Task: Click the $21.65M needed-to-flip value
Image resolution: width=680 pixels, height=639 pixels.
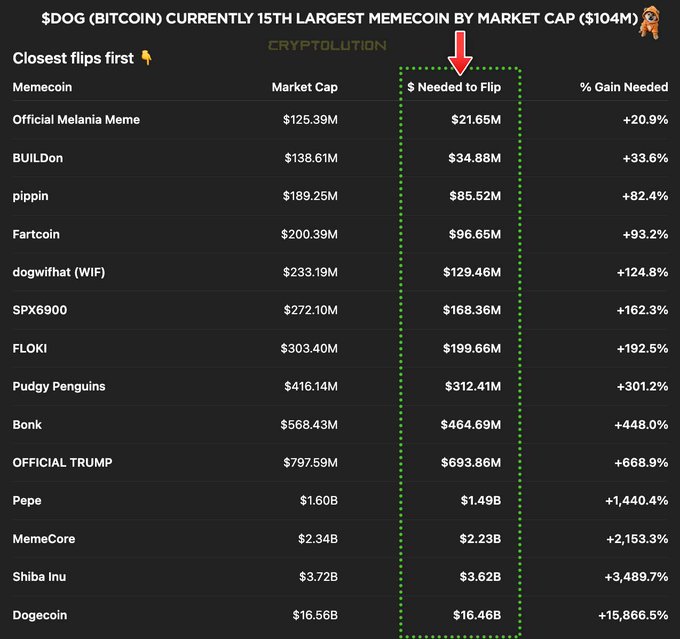Action: point(476,119)
